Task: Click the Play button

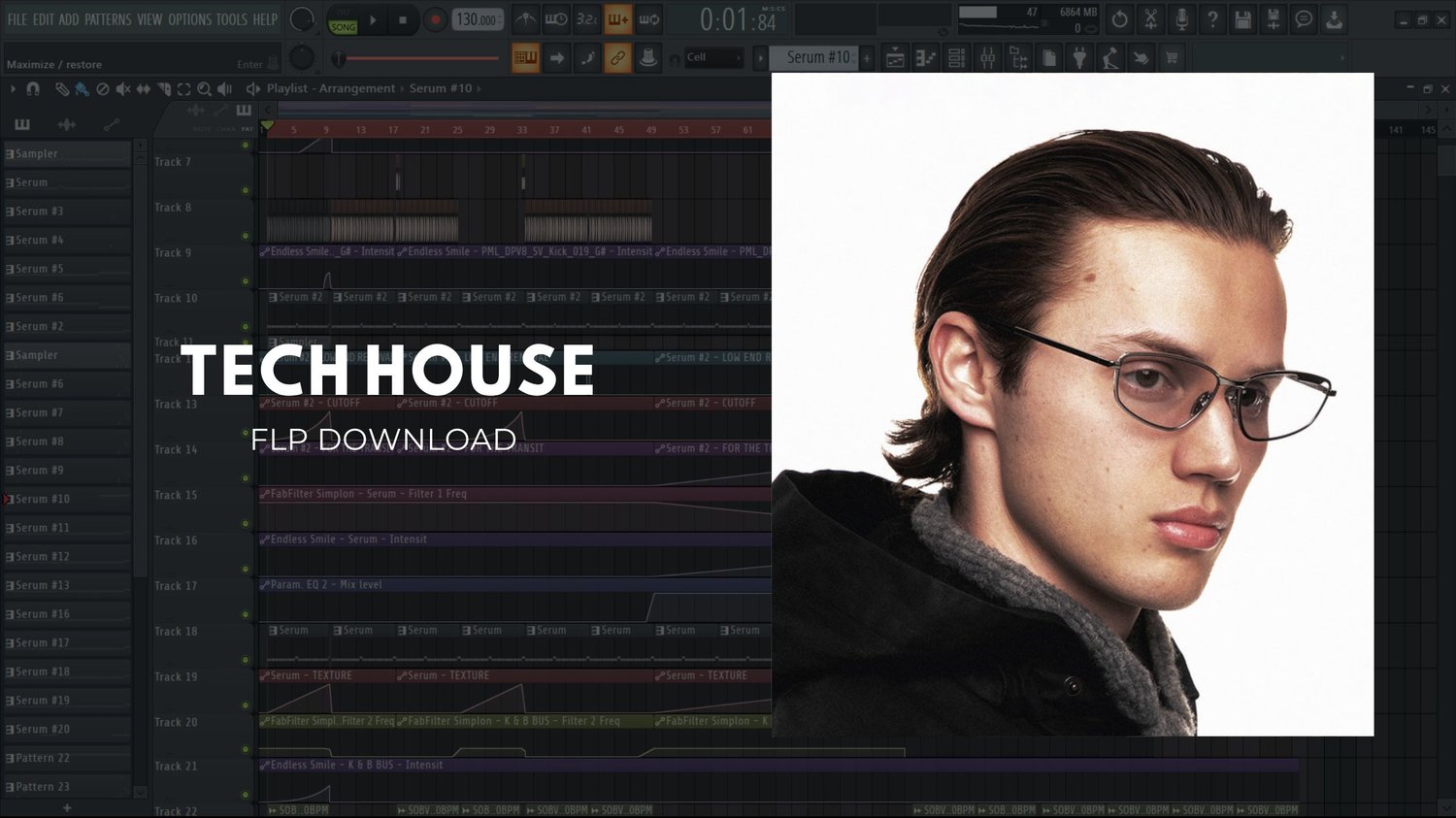Action: click(374, 19)
